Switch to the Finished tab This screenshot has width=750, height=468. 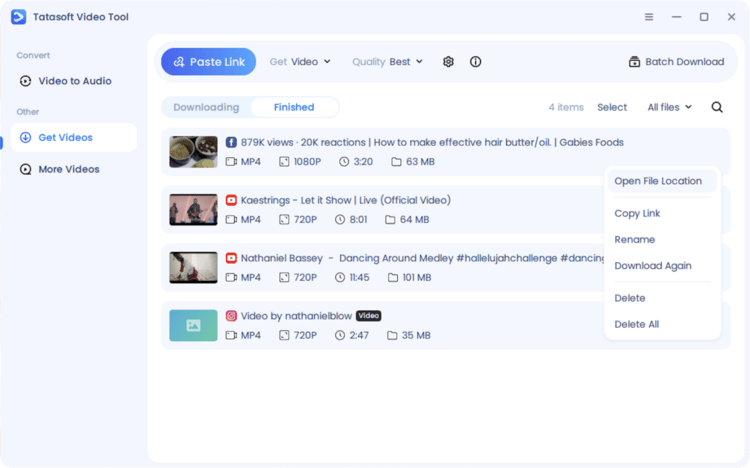[294, 107]
